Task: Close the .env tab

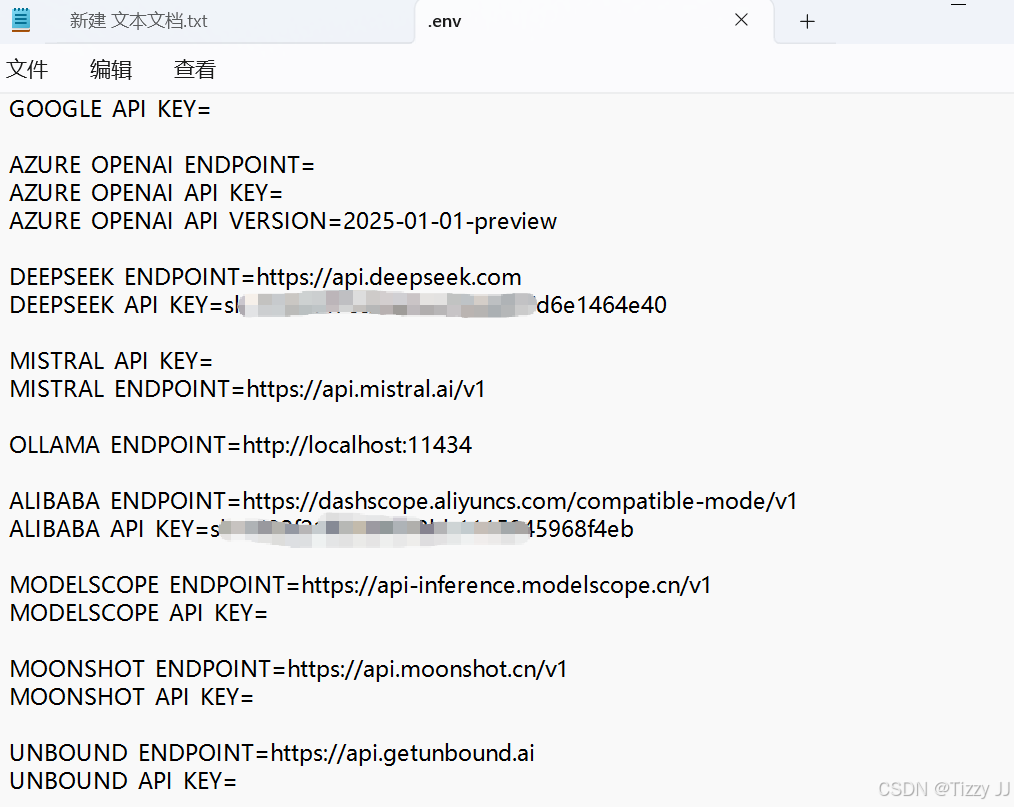Action: tap(741, 20)
